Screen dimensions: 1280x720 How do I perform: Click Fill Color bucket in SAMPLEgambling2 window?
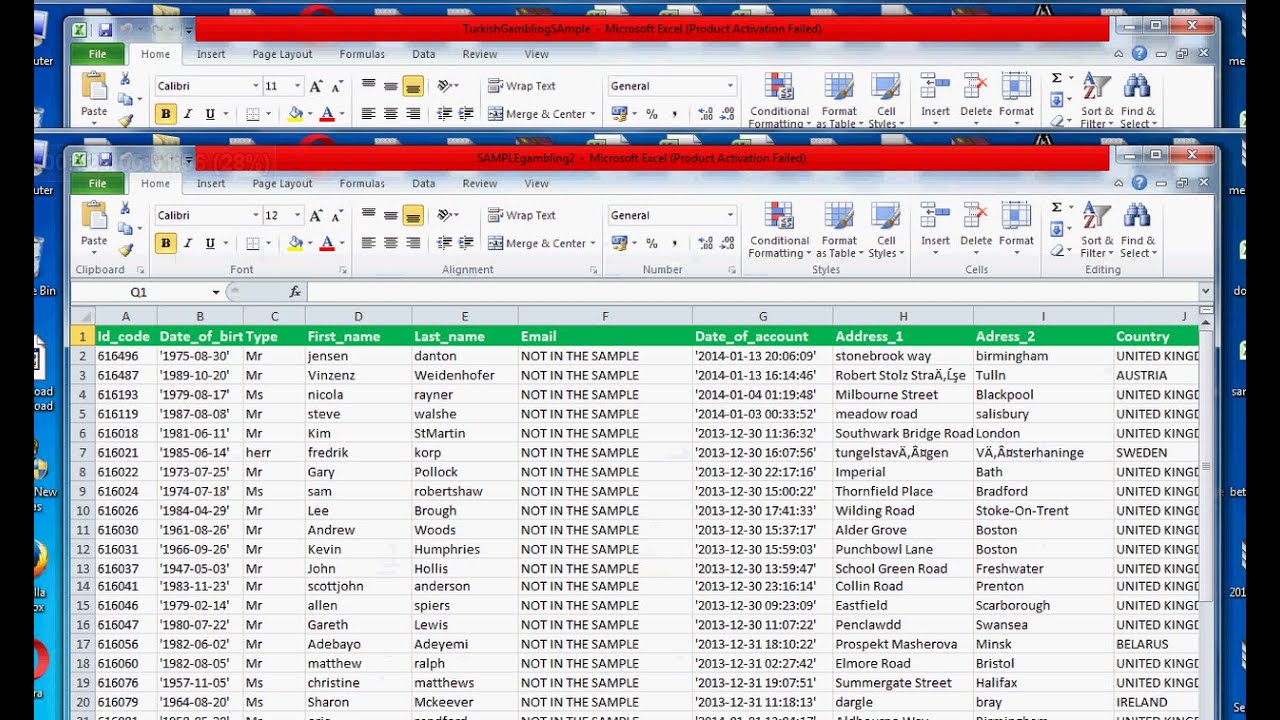(294, 243)
